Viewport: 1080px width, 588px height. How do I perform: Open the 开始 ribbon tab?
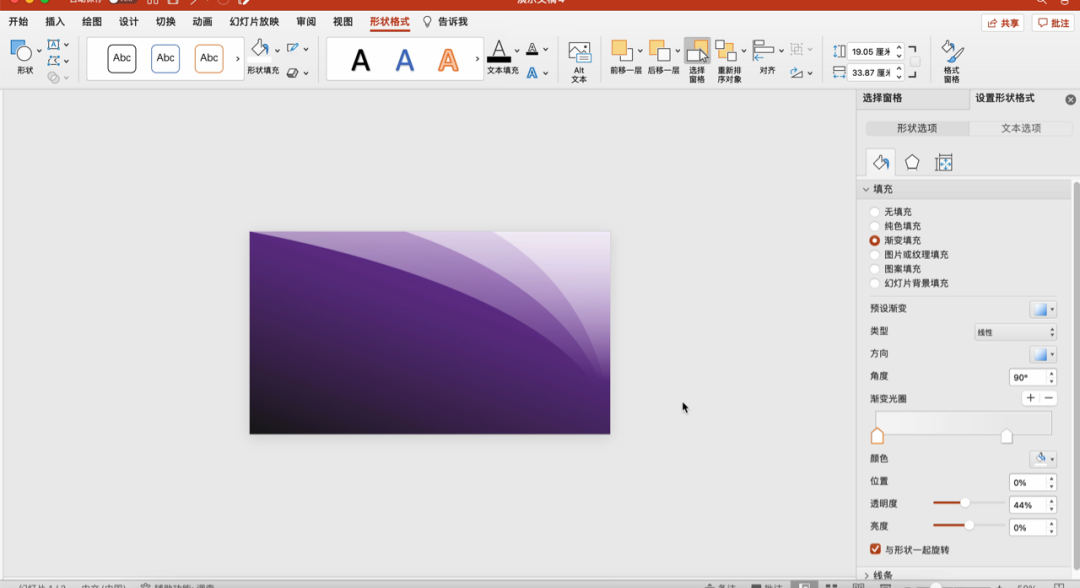pos(19,22)
